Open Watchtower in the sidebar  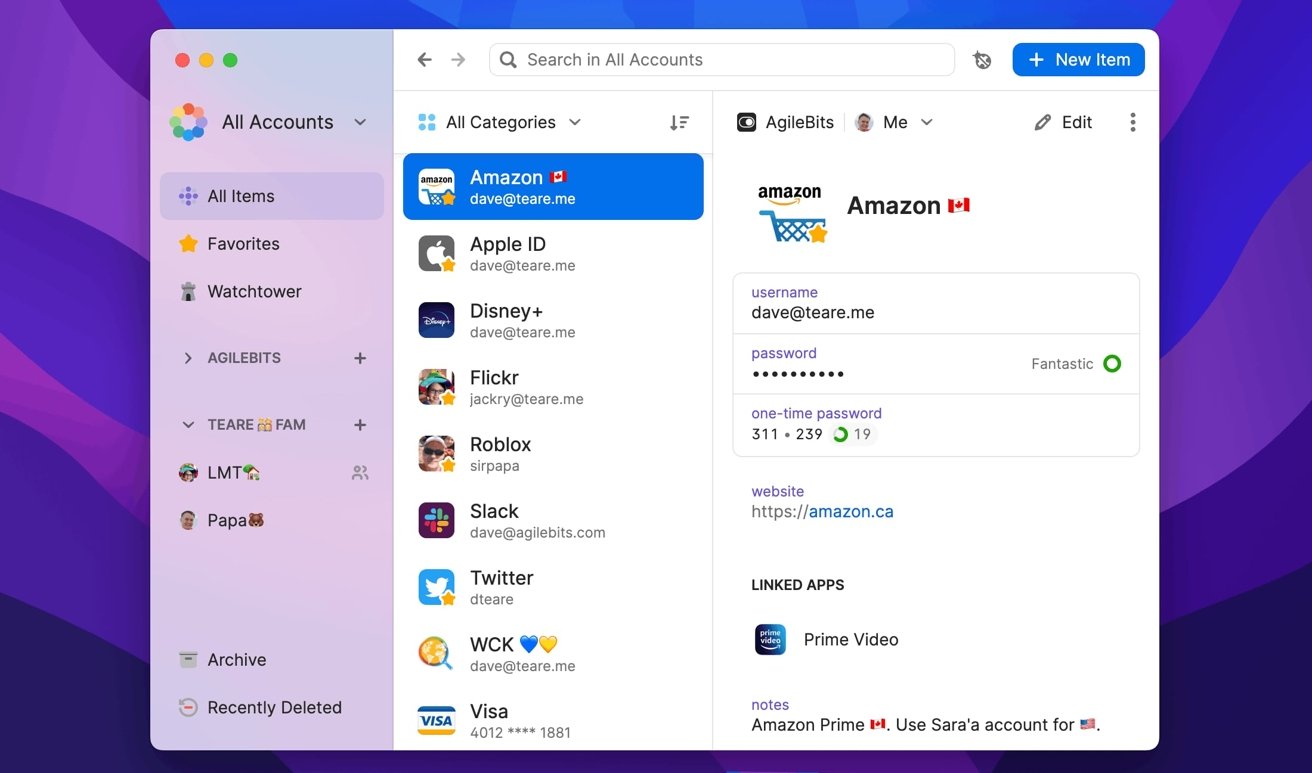point(272,292)
